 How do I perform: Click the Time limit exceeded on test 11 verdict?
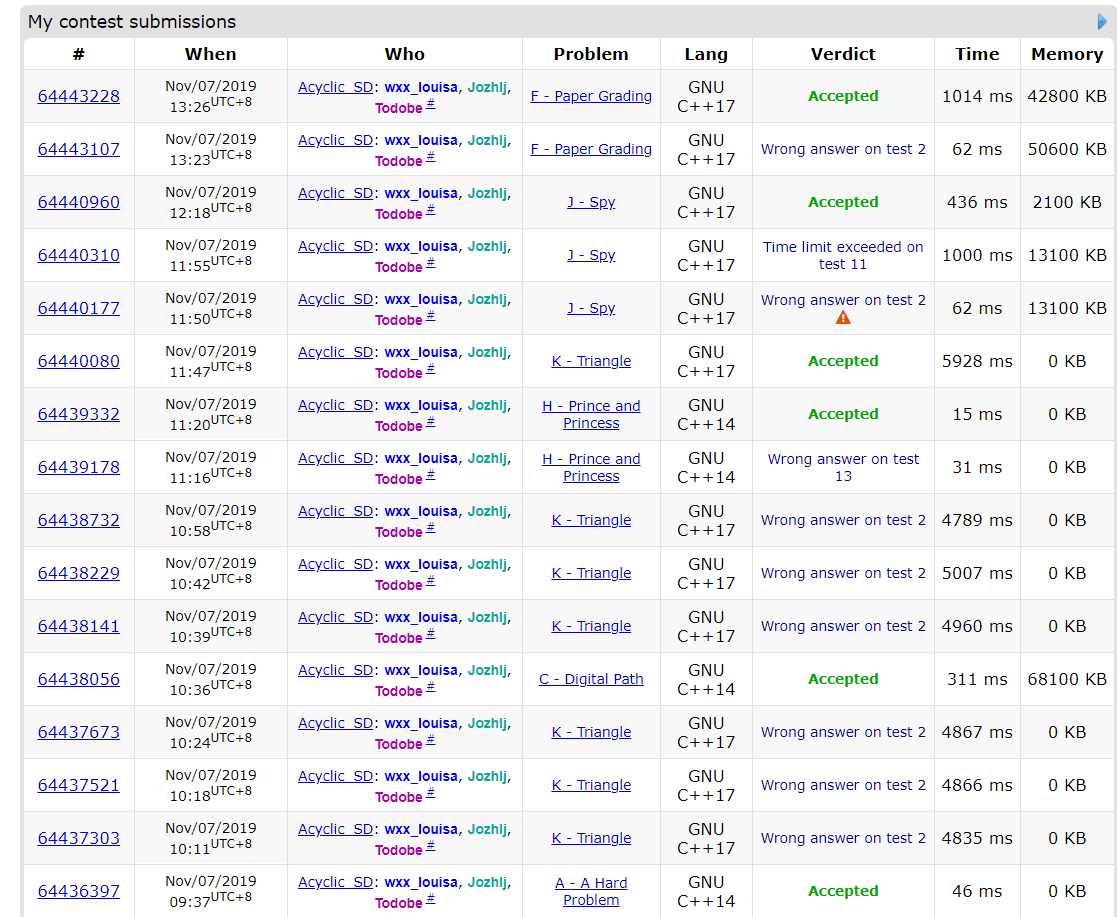[x=843, y=255]
